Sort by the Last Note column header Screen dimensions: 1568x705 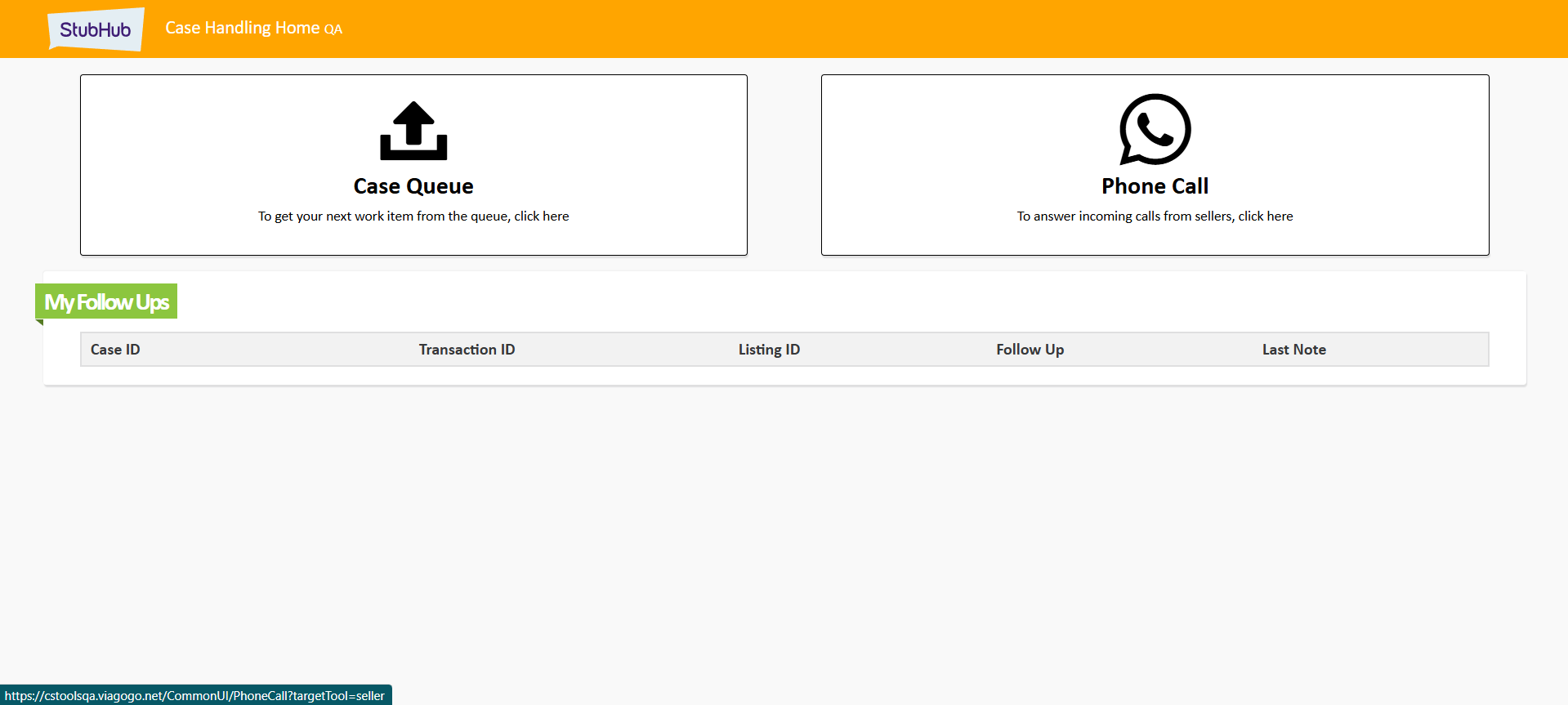pyautogui.click(x=1293, y=350)
